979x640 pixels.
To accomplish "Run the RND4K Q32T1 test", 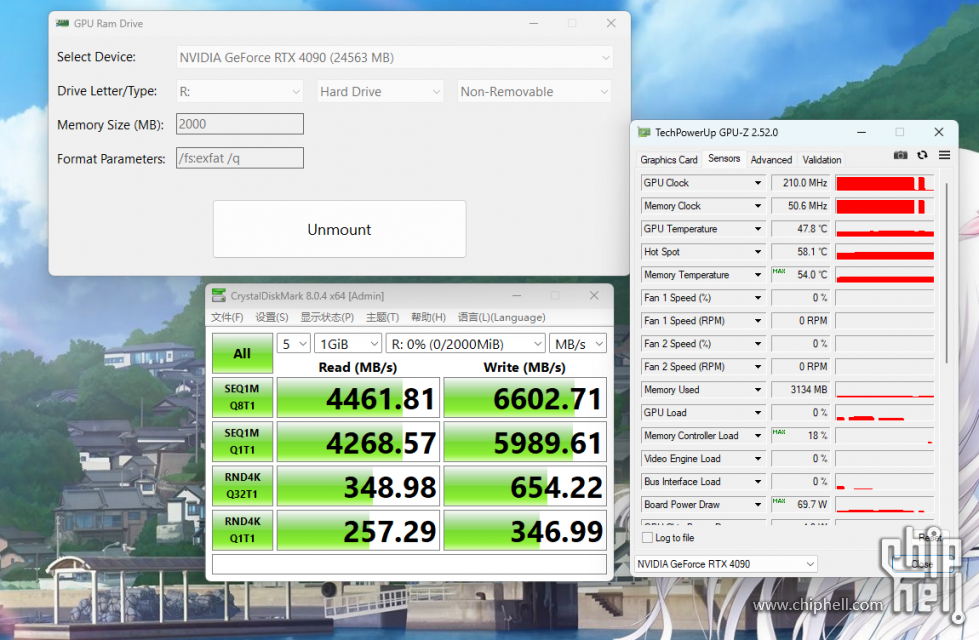I will click(242, 486).
